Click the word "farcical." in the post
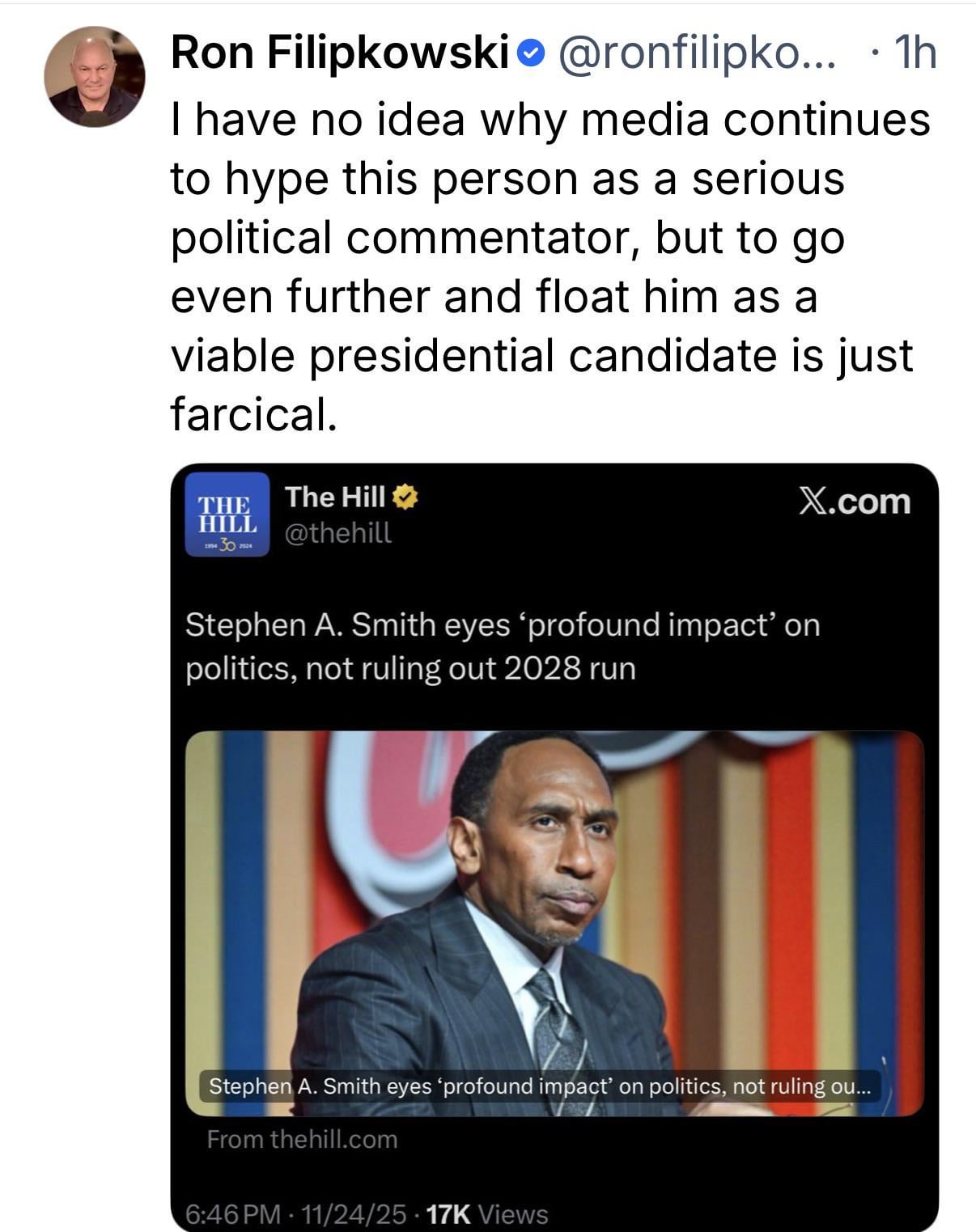The image size is (976, 1232). click(x=252, y=414)
